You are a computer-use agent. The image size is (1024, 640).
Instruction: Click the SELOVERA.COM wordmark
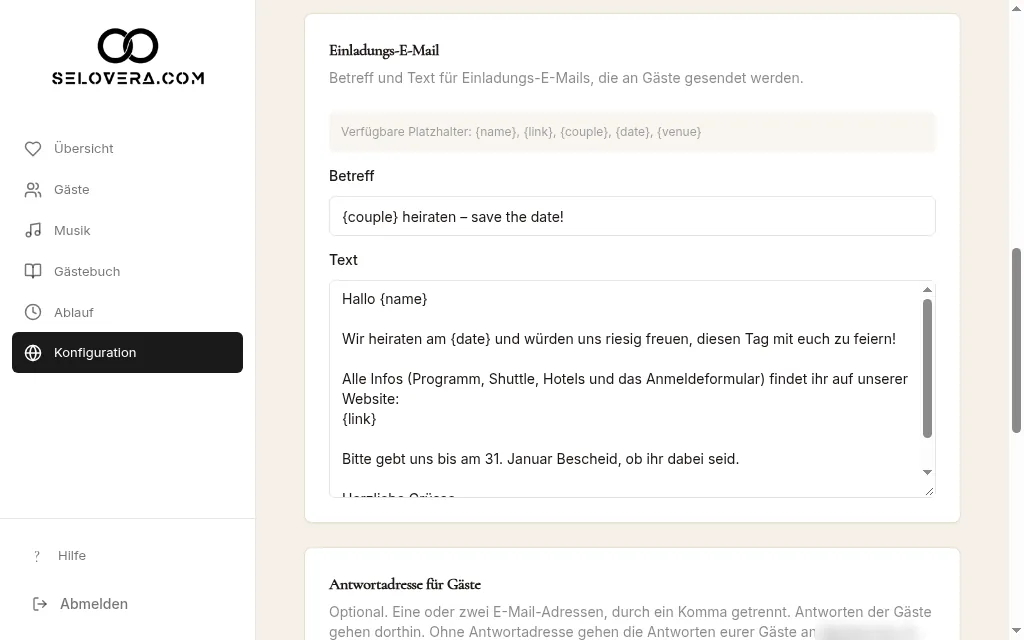128,78
